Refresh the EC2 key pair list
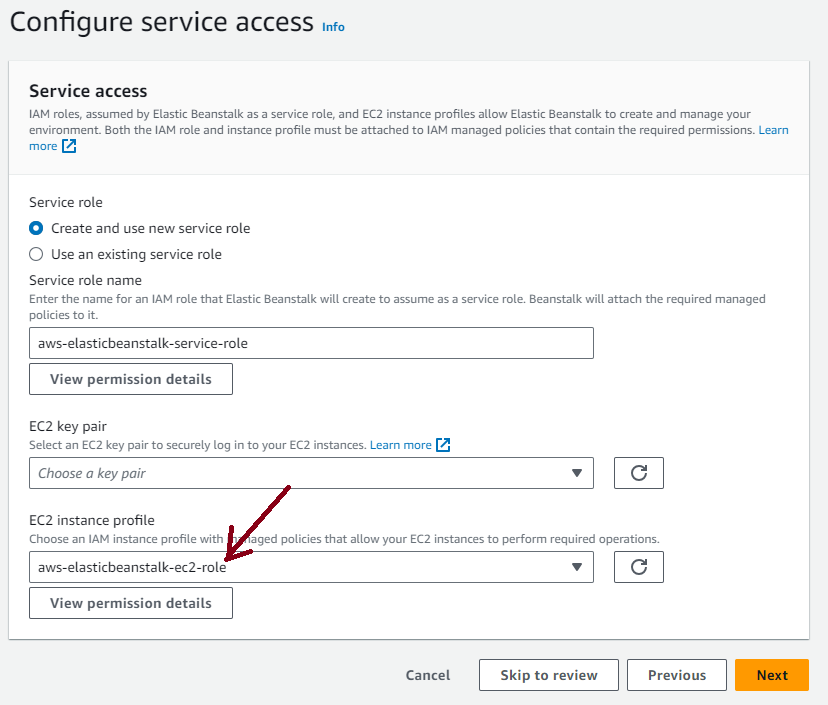Screen dimensions: 828x705 click(x=638, y=473)
